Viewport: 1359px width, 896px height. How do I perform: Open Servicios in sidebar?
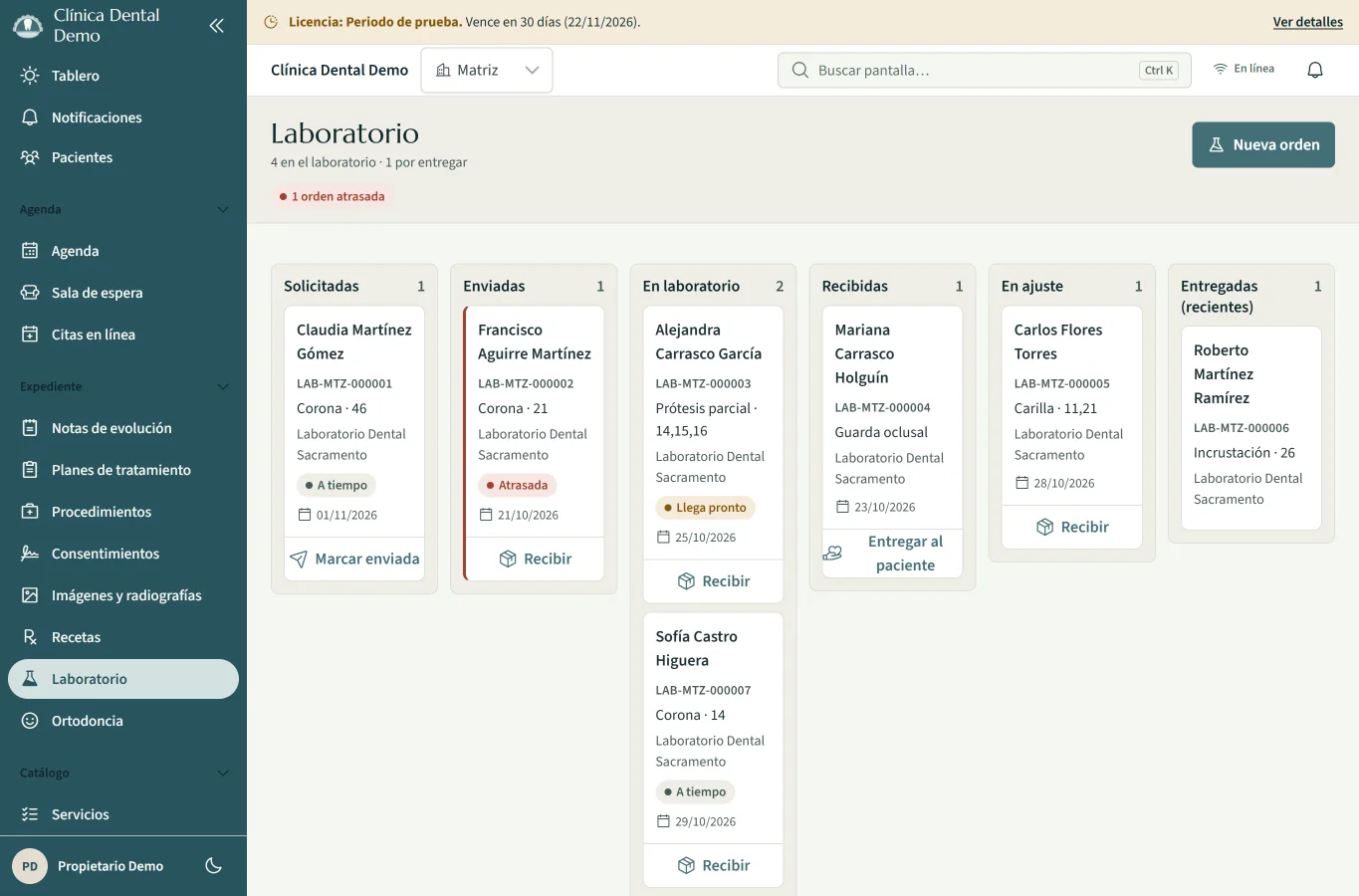pyautogui.click(x=123, y=814)
